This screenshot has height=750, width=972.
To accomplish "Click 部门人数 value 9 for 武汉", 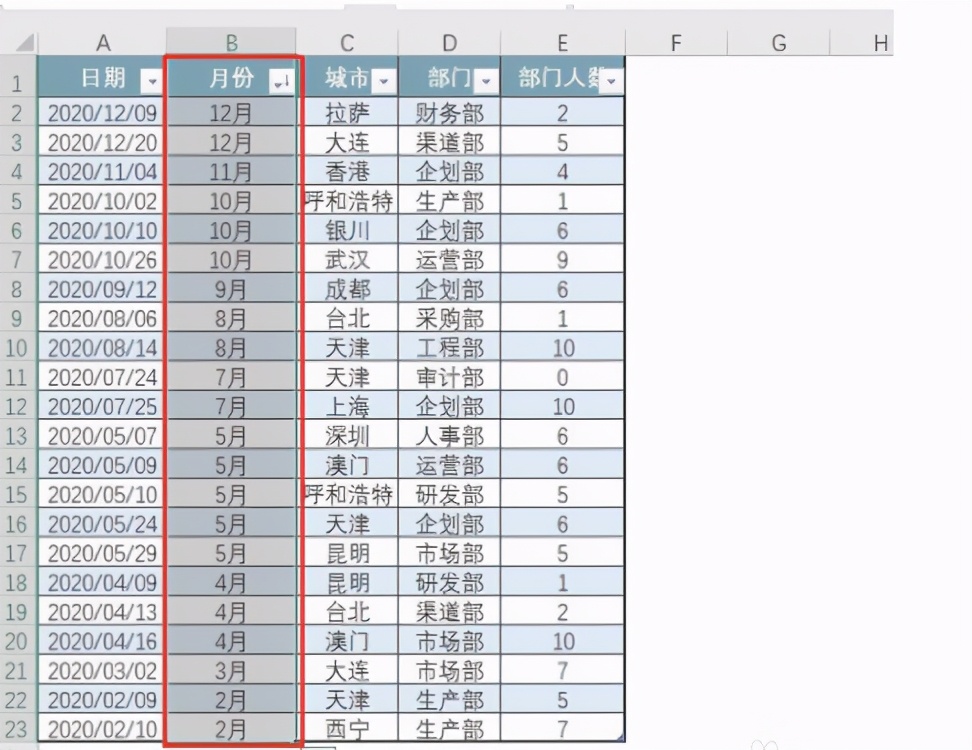I will [x=562, y=260].
